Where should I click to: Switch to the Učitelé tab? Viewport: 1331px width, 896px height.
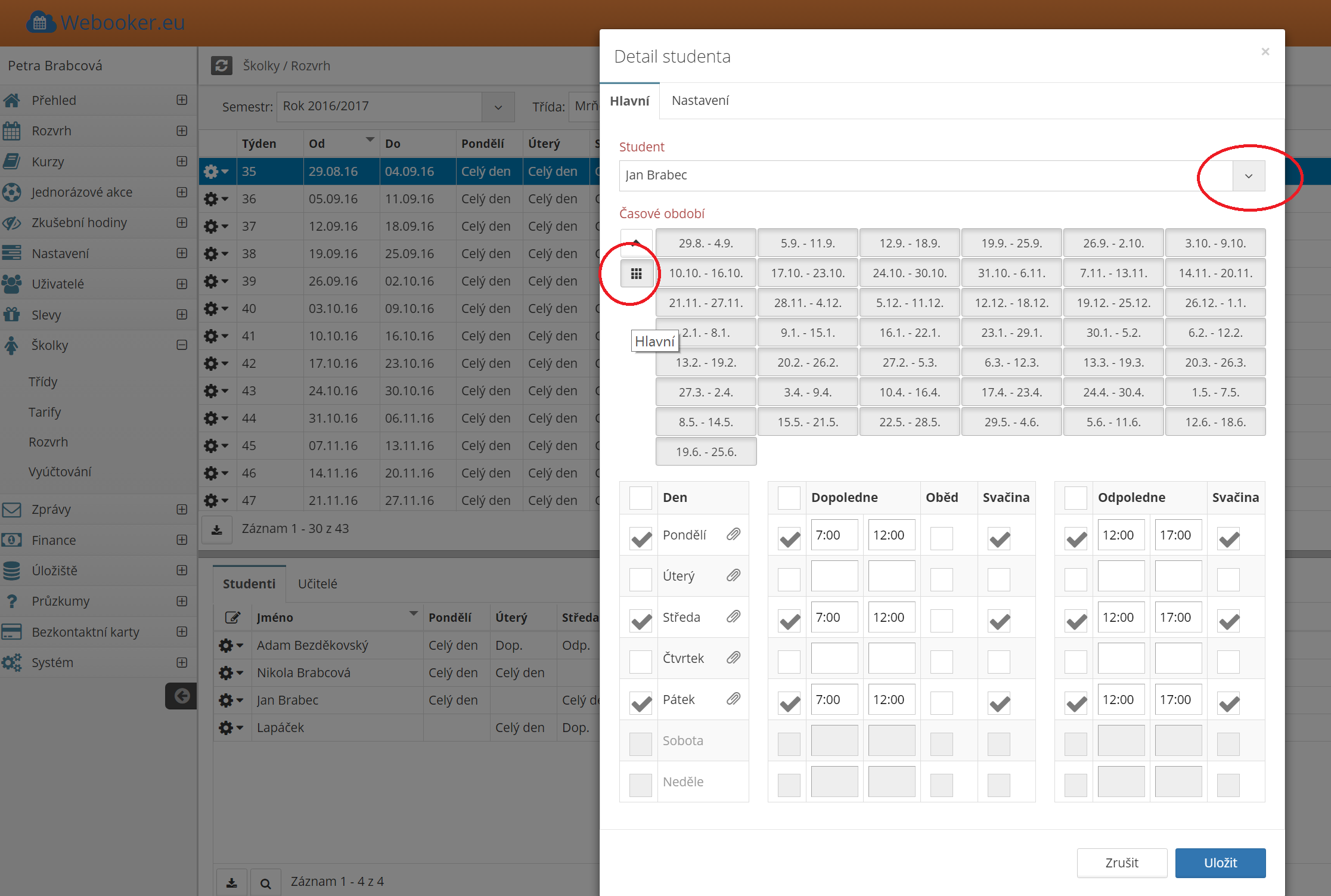(317, 584)
